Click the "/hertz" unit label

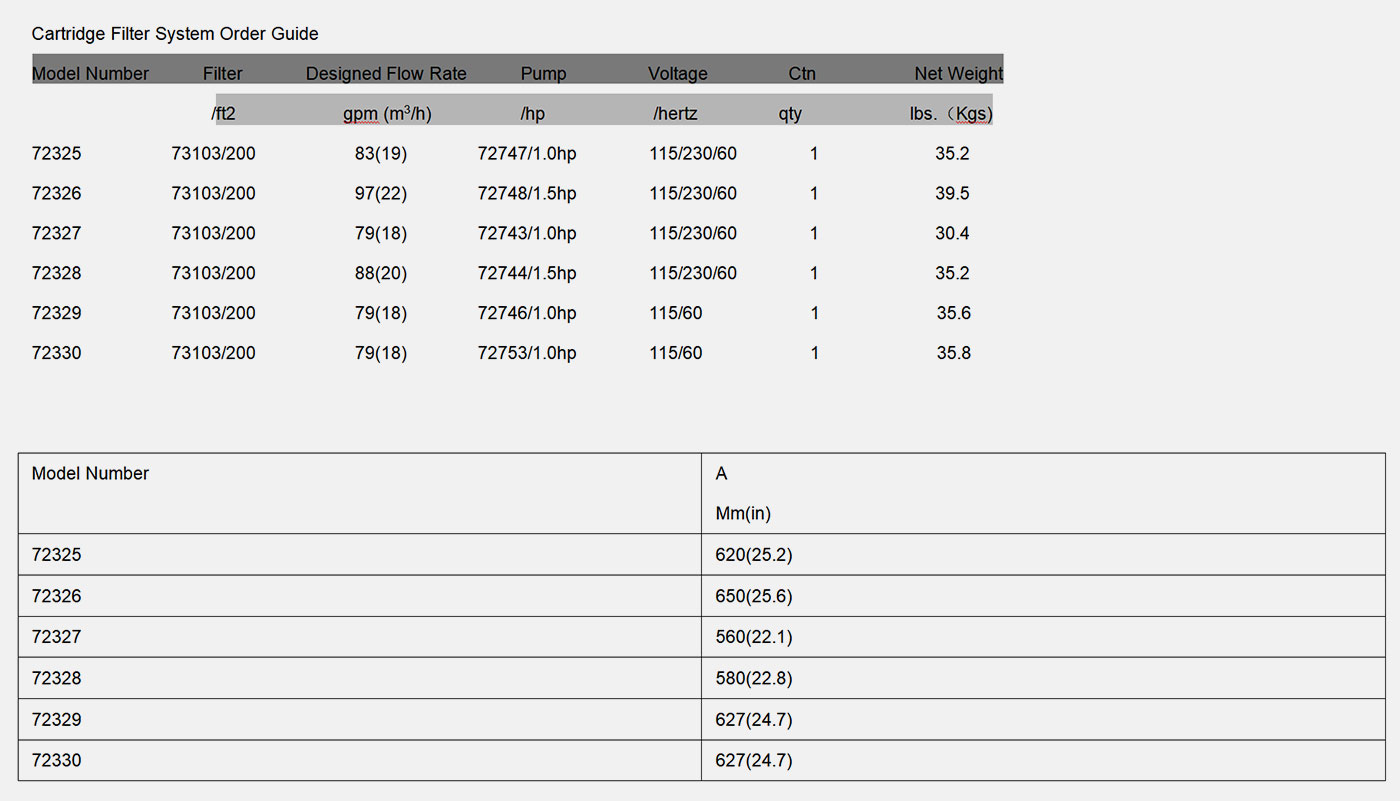point(675,114)
